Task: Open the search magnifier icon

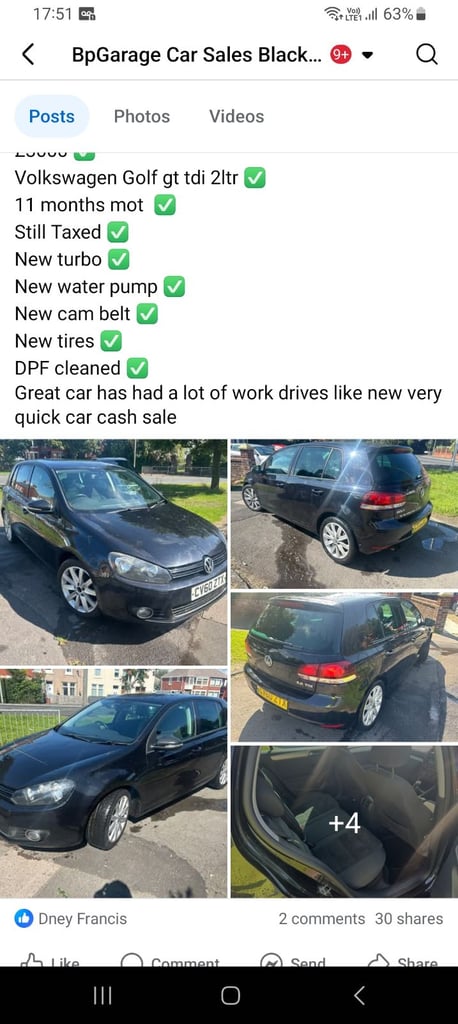Action: tap(427, 55)
